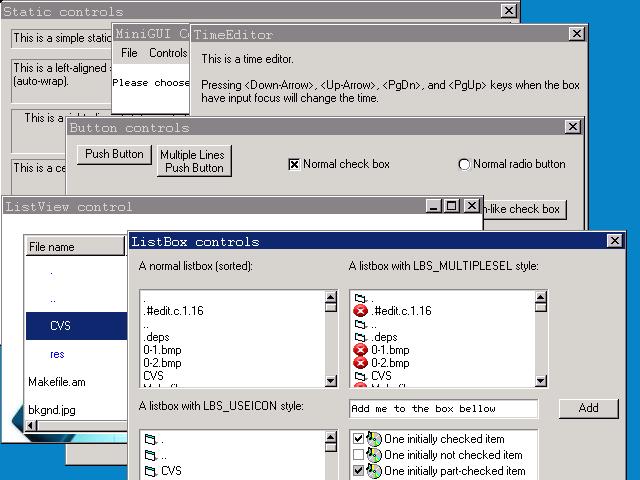Viewport: 640px width, 480px height.
Task: Click the red X icon beside 0-2.bmp
Action: pyautogui.click(x=360, y=363)
